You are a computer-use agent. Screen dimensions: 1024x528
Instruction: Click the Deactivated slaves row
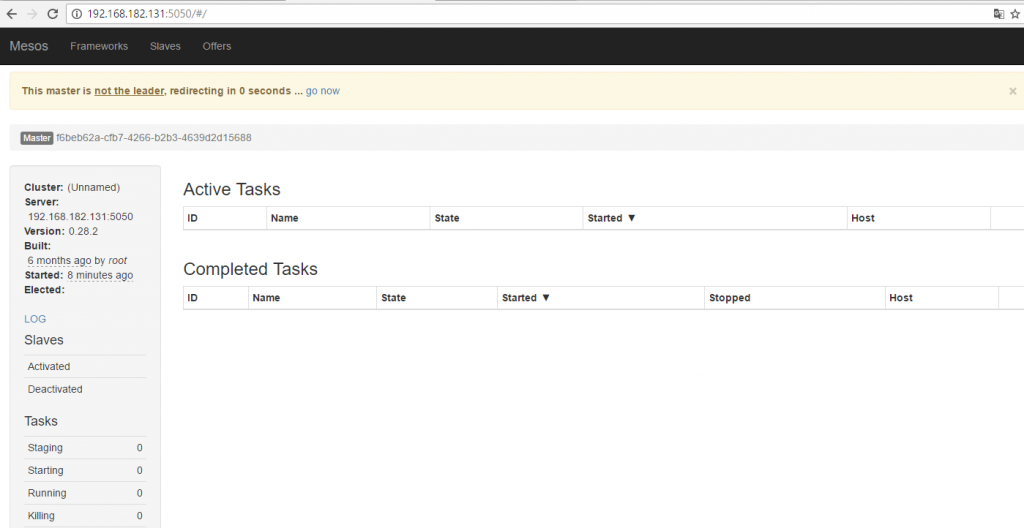pyautogui.click(x=85, y=389)
